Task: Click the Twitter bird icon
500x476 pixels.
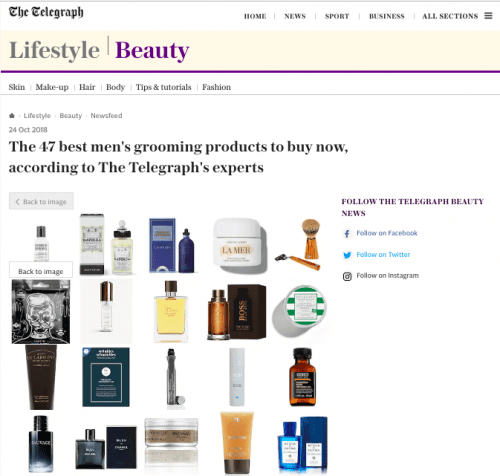Action: [x=347, y=255]
